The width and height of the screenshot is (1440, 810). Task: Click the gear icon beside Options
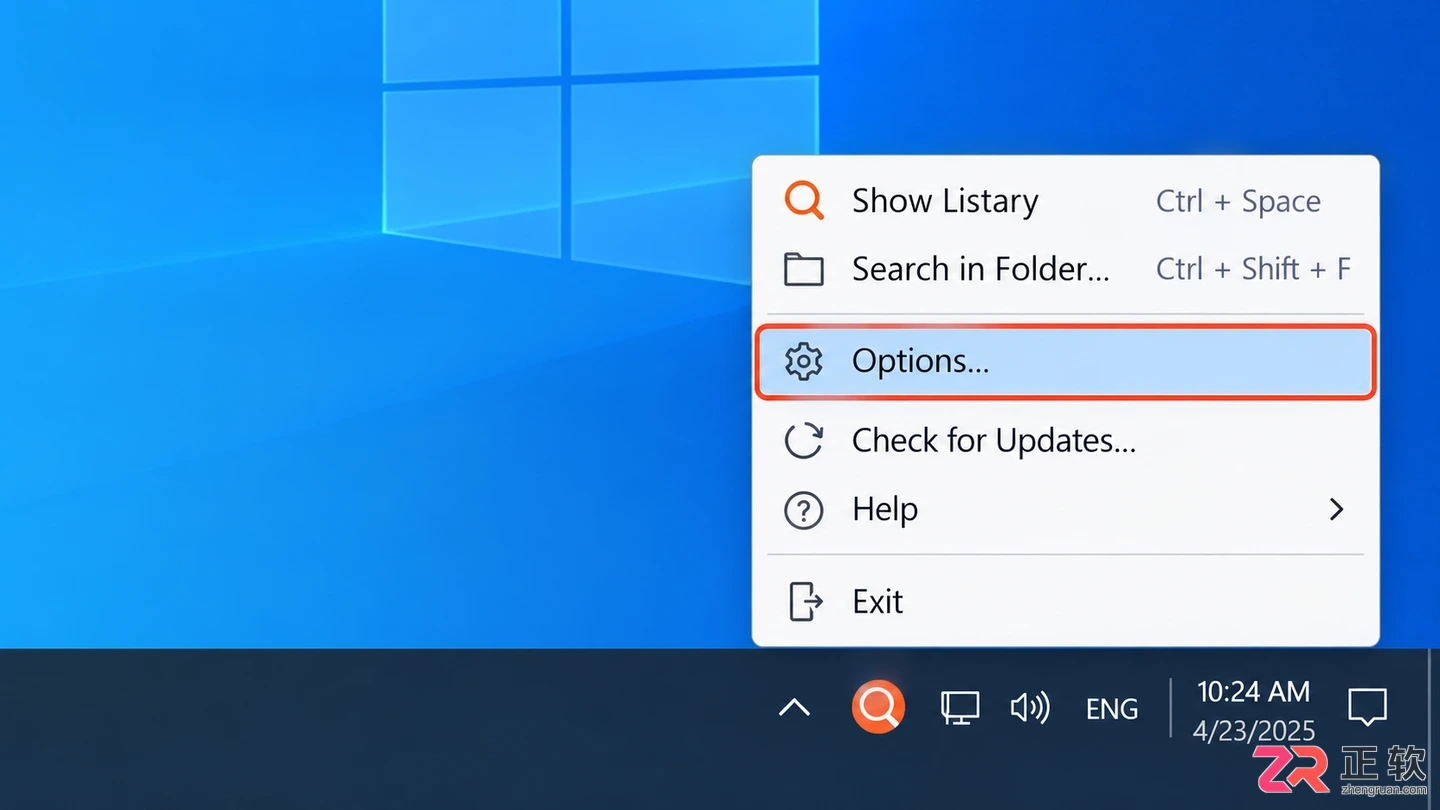tap(804, 361)
